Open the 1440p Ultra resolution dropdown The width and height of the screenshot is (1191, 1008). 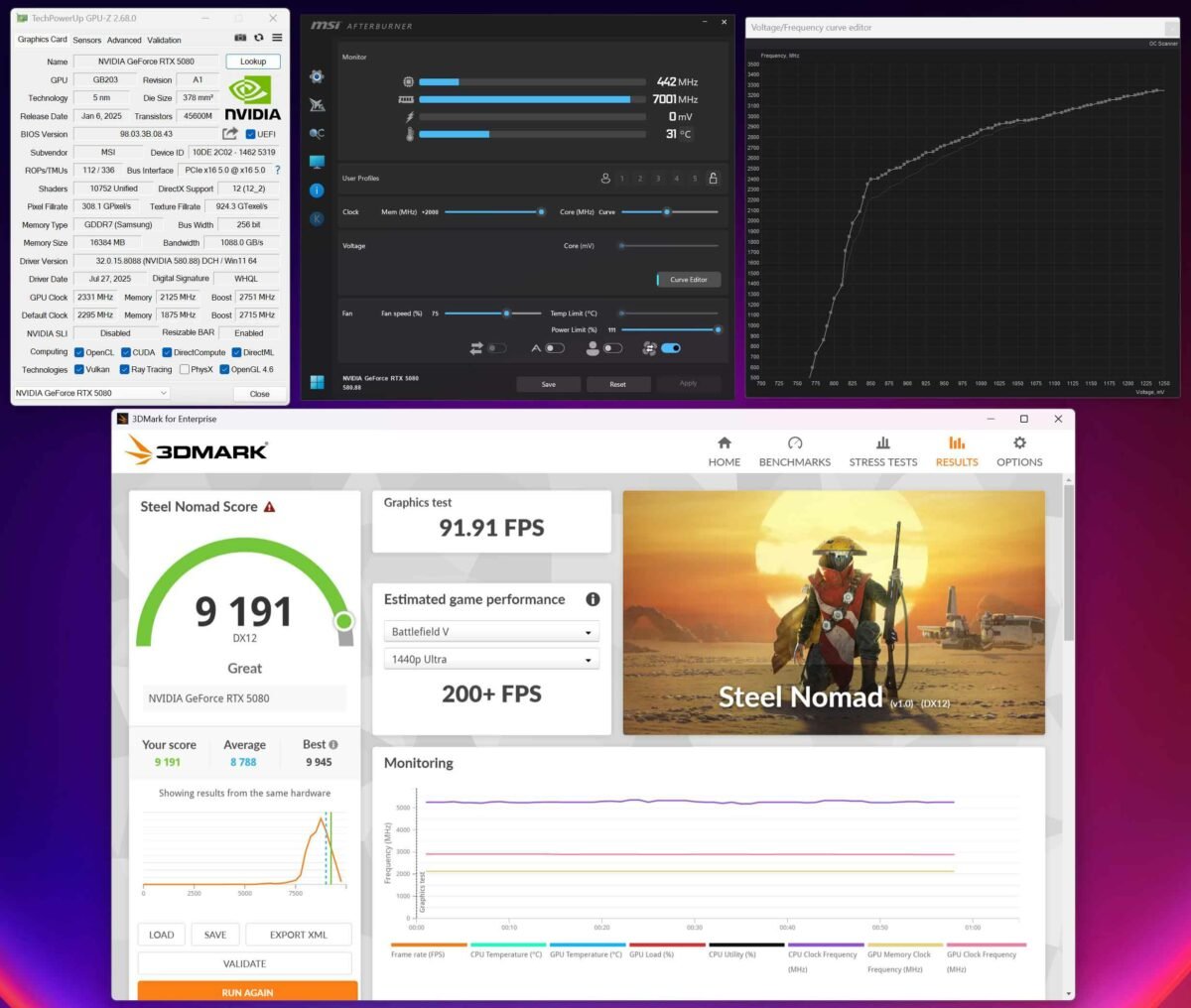[491, 659]
